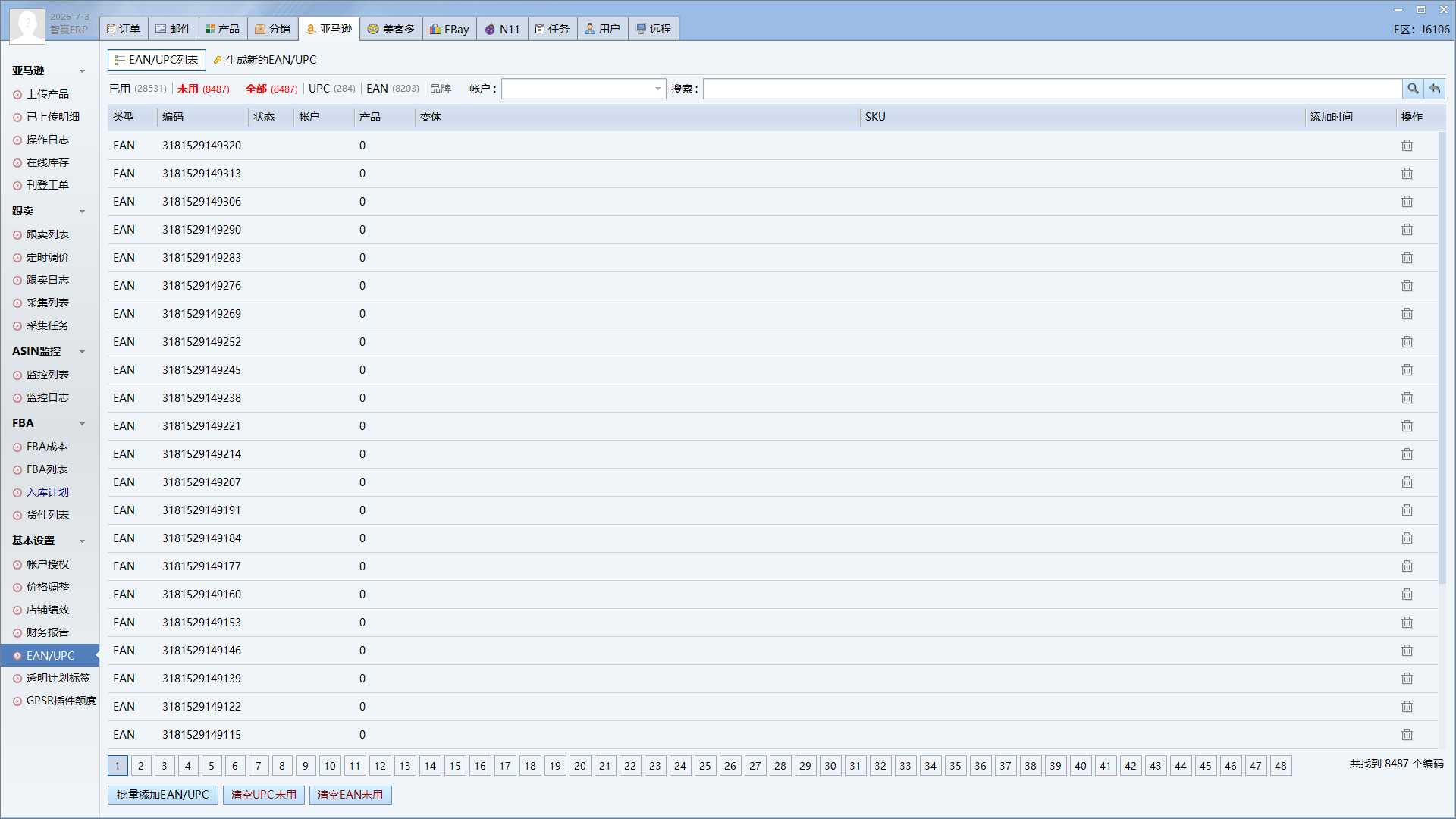Open 生成新的EAN/UPC tab

point(265,60)
